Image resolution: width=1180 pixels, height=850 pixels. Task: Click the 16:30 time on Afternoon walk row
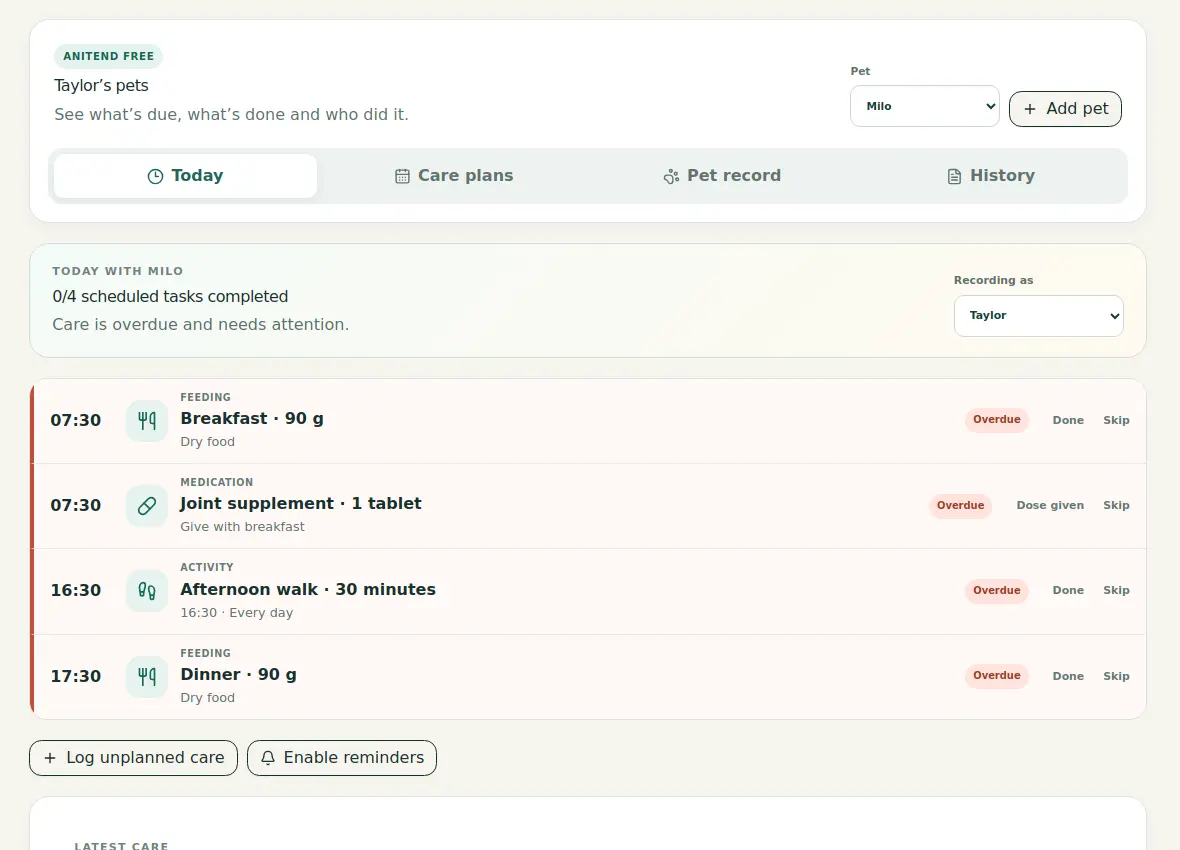point(75,590)
